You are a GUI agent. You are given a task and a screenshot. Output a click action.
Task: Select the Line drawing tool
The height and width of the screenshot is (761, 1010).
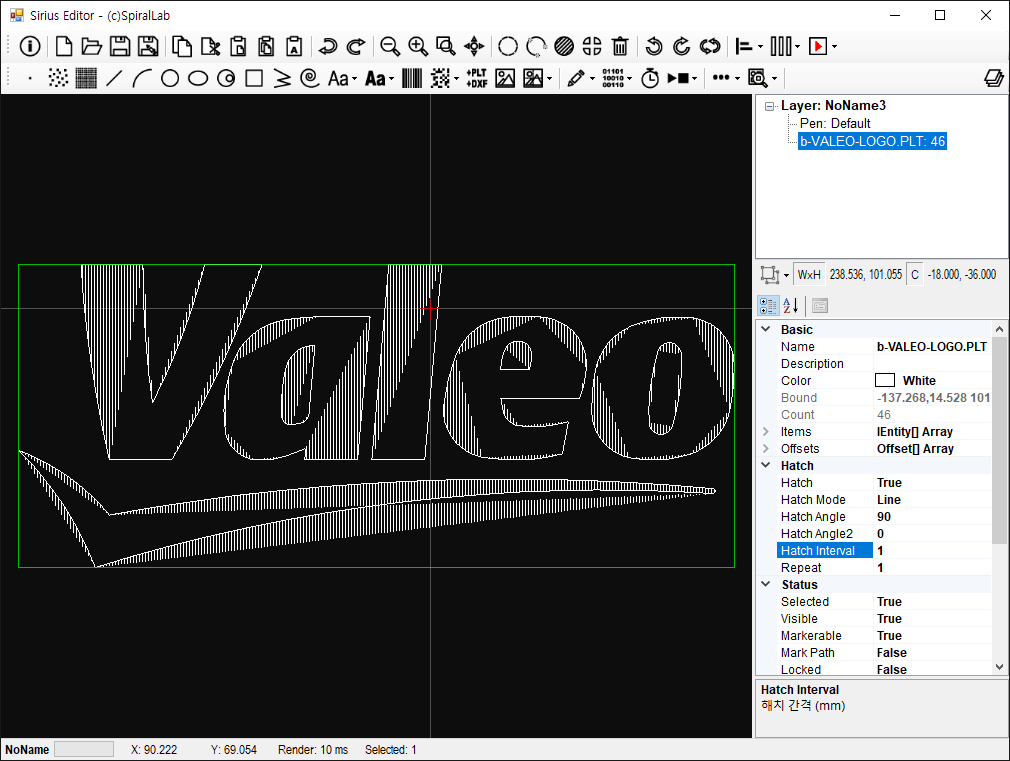114,79
